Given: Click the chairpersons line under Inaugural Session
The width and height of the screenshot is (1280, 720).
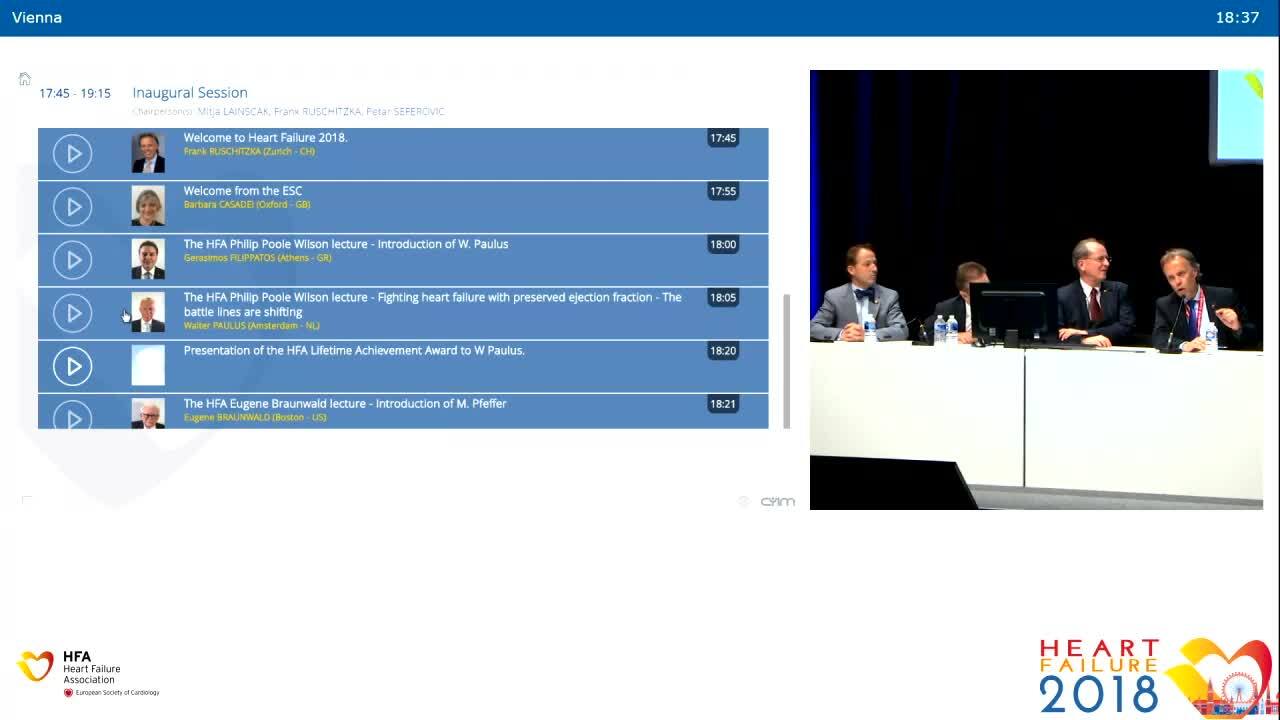Looking at the screenshot, I should [x=288, y=112].
